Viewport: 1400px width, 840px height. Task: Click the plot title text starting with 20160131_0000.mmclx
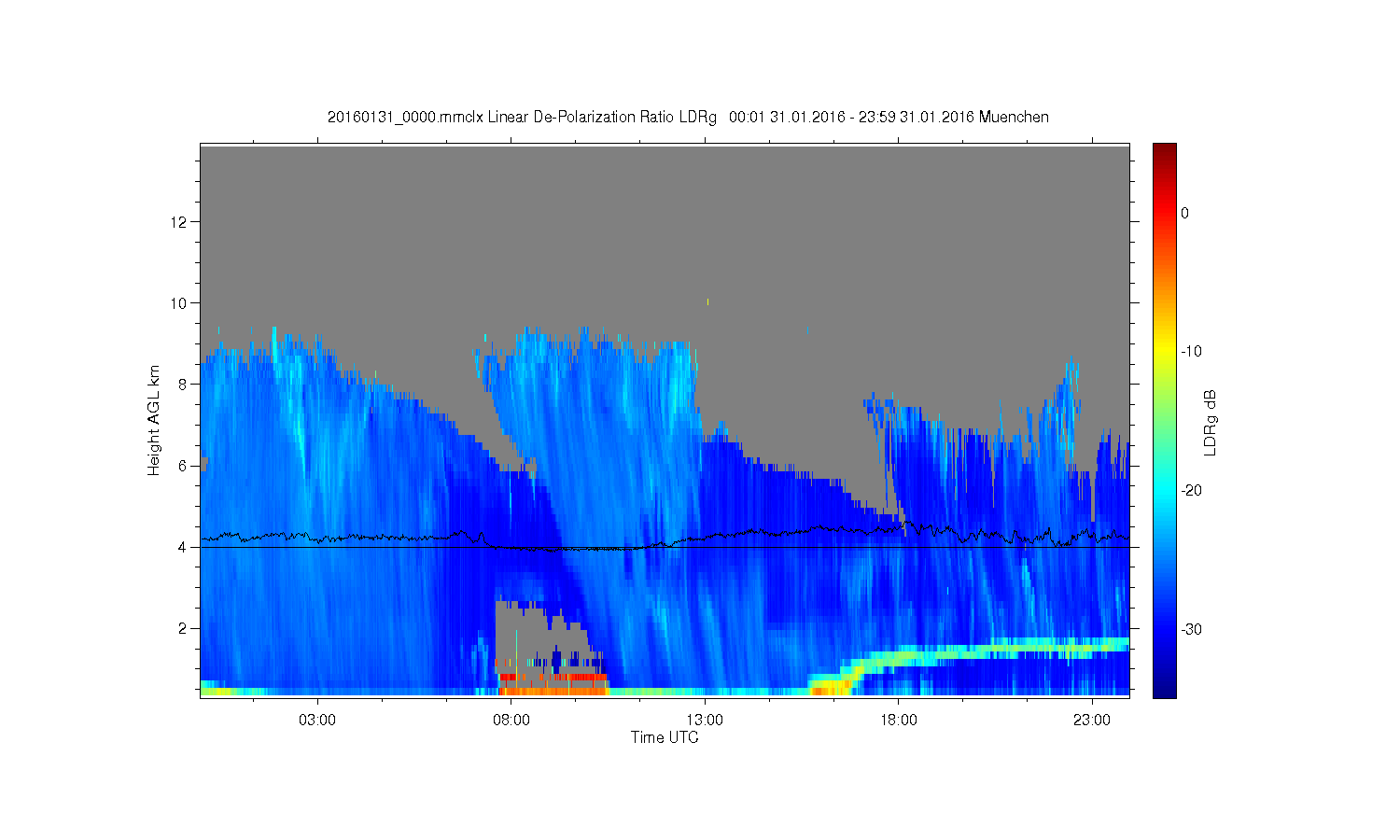click(x=688, y=117)
